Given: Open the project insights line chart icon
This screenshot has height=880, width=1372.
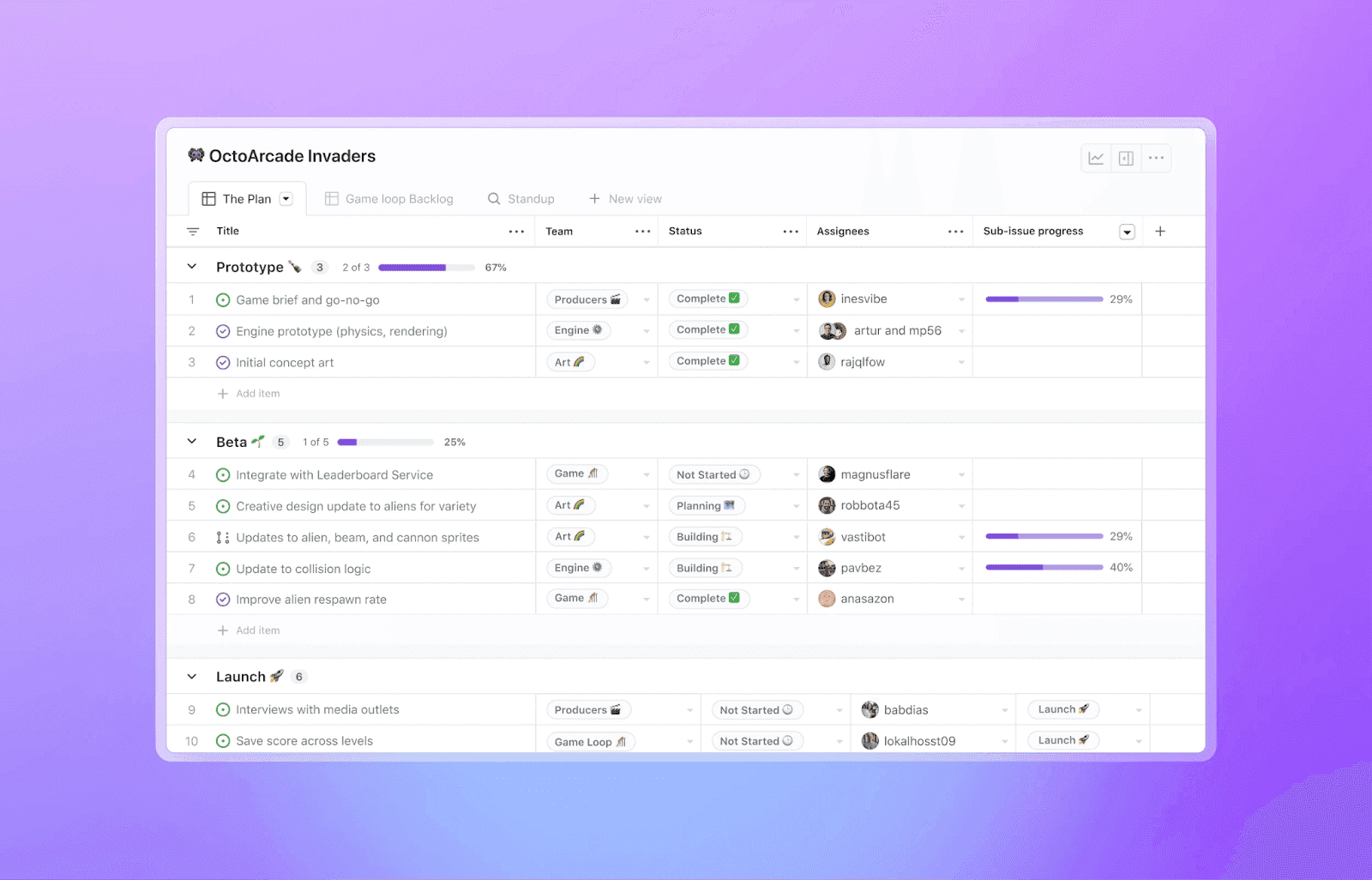Looking at the screenshot, I should (x=1095, y=158).
